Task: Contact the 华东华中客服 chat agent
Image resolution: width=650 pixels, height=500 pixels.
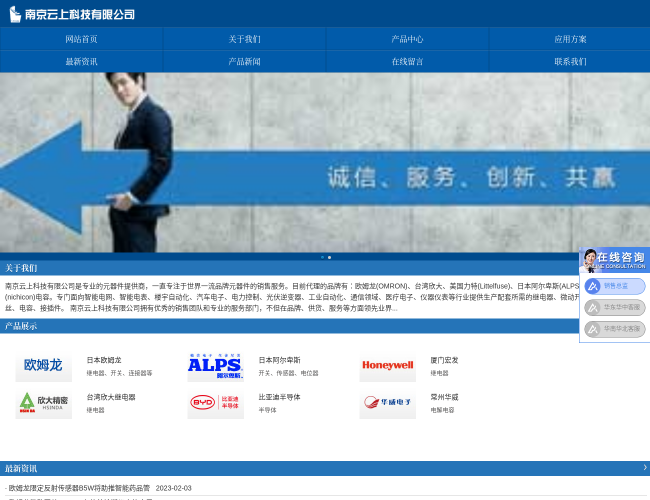Action: click(x=615, y=308)
